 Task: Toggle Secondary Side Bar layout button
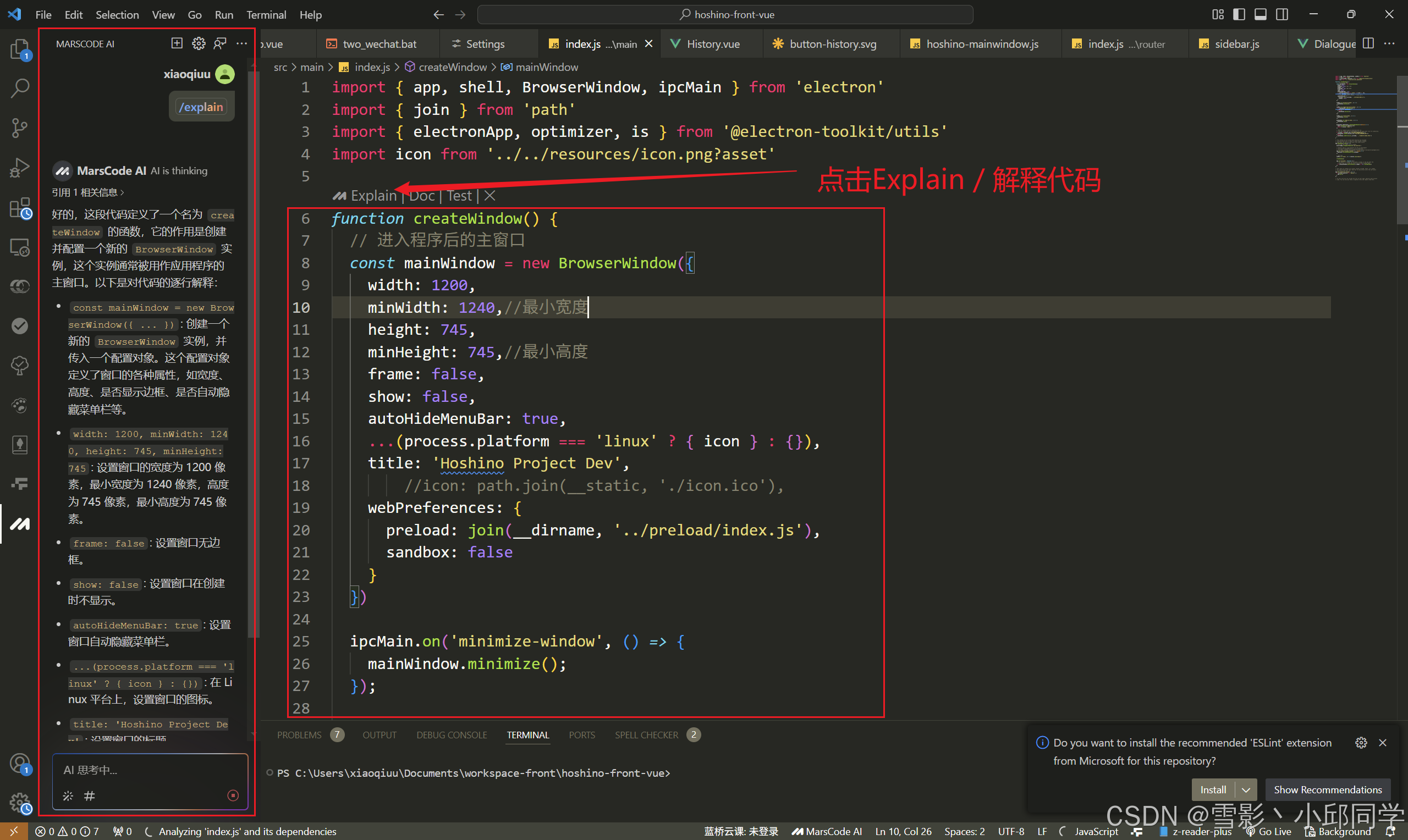pos(1281,15)
